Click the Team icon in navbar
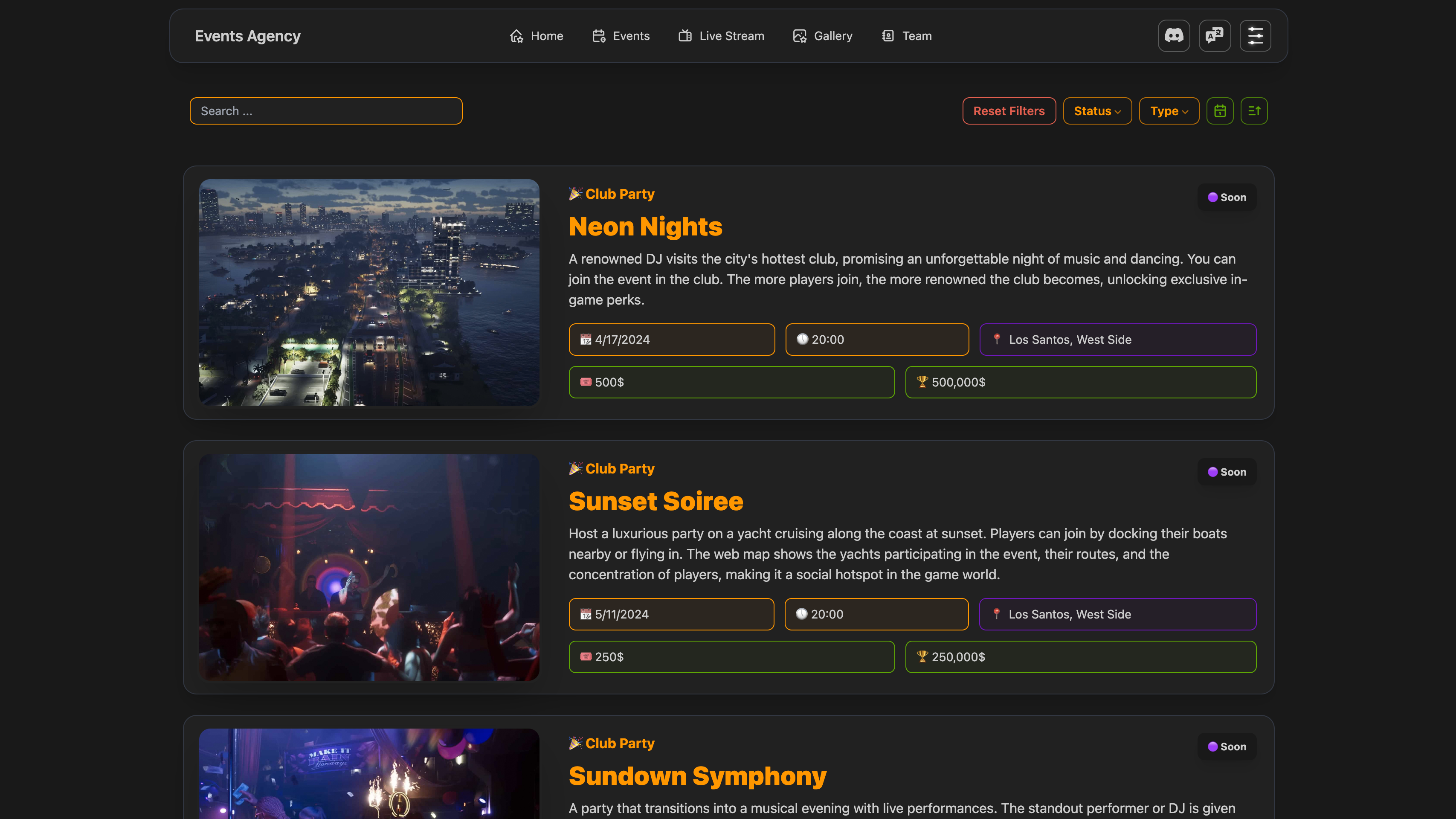The width and height of the screenshot is (1456, 819). 888,36
